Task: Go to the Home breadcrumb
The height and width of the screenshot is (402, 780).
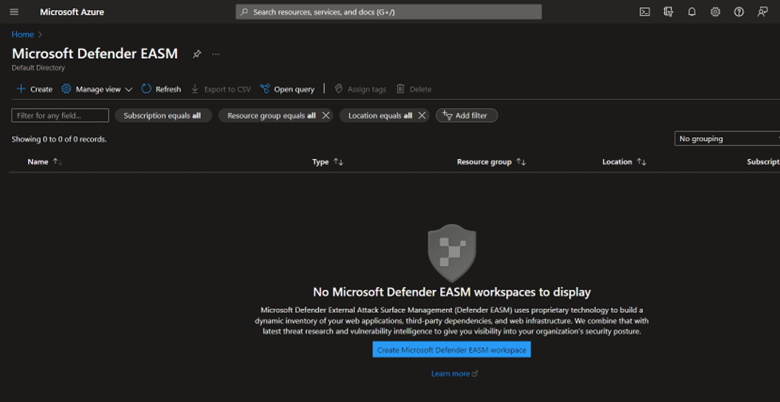Action: (23, 34)
